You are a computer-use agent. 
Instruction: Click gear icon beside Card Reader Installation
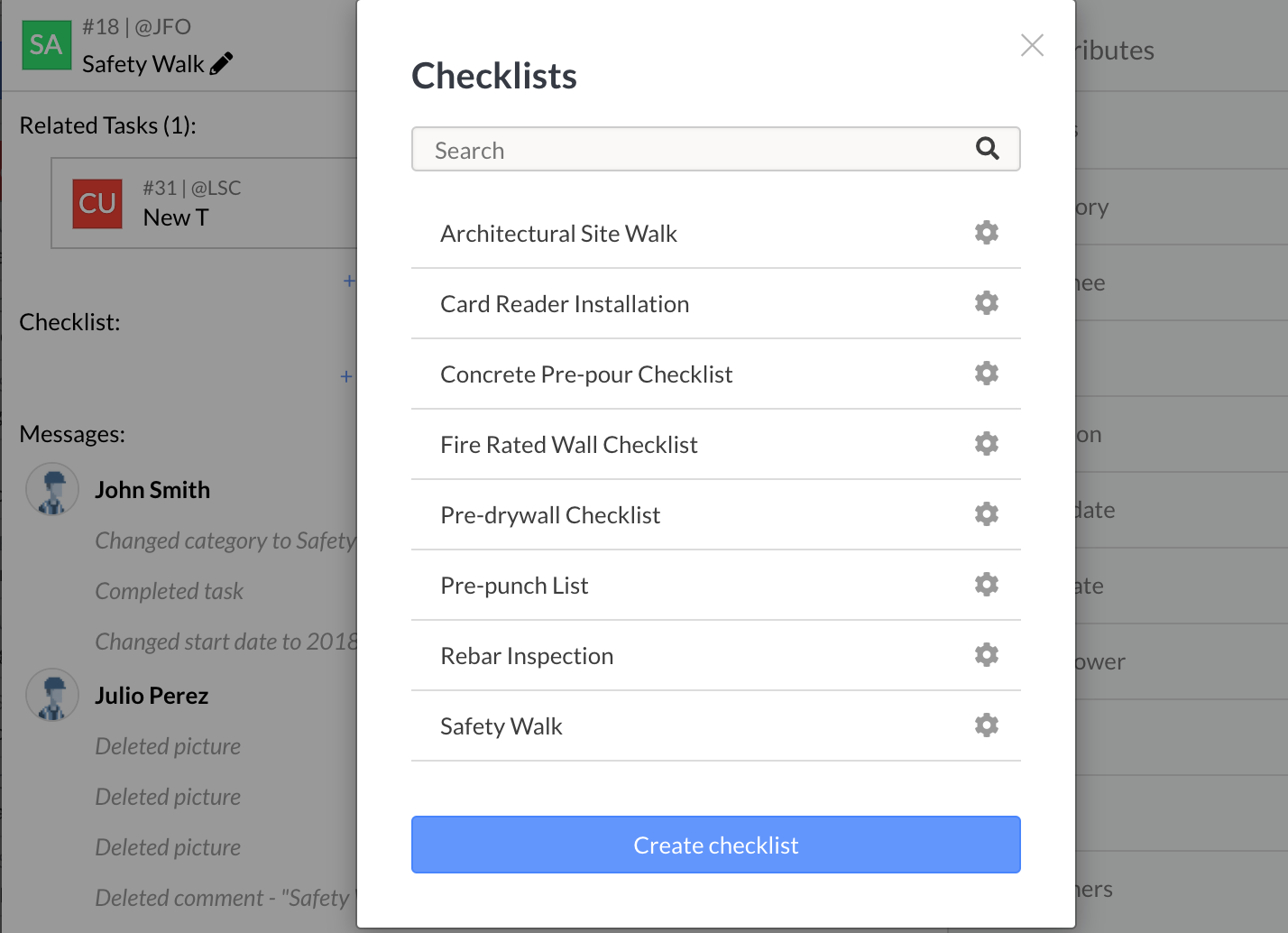[987, 303]
